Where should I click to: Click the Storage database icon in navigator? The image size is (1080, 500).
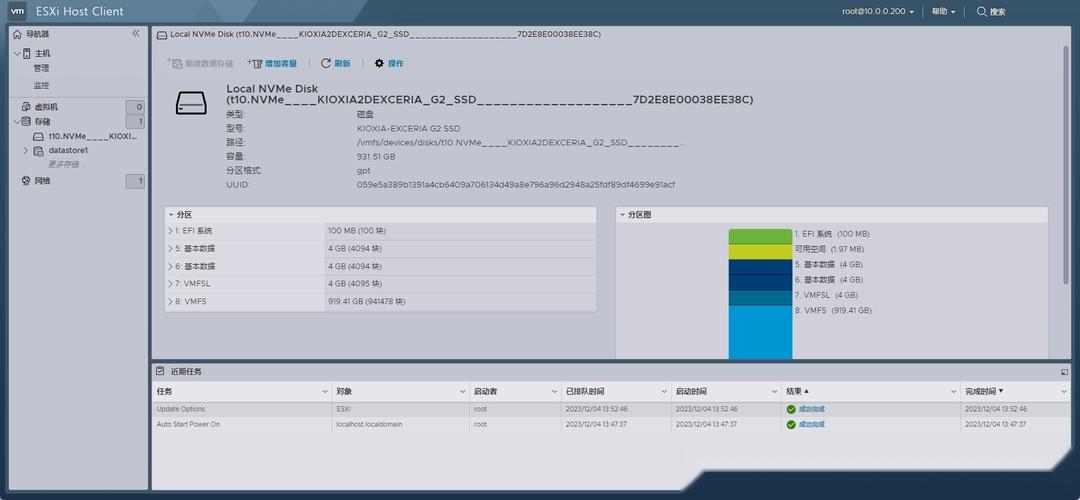[x=26, y=121]
